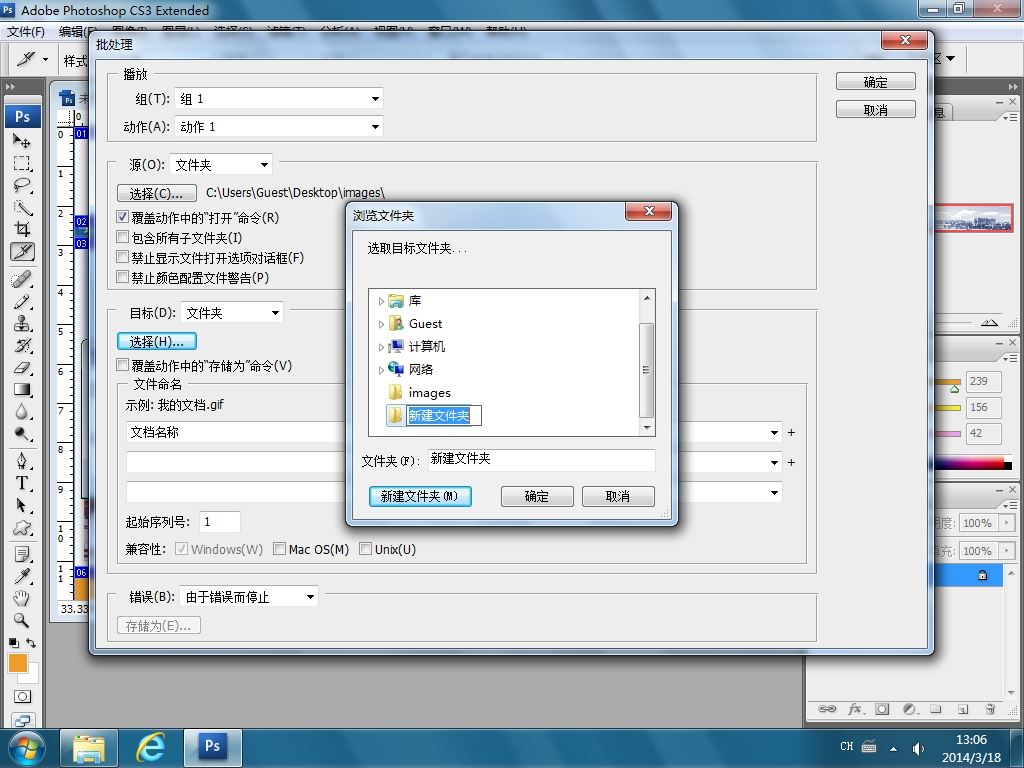The width and height of the screenshot is (1024, 768).
Task: Select the Healing Brush tool
Action: coord(22,280)
